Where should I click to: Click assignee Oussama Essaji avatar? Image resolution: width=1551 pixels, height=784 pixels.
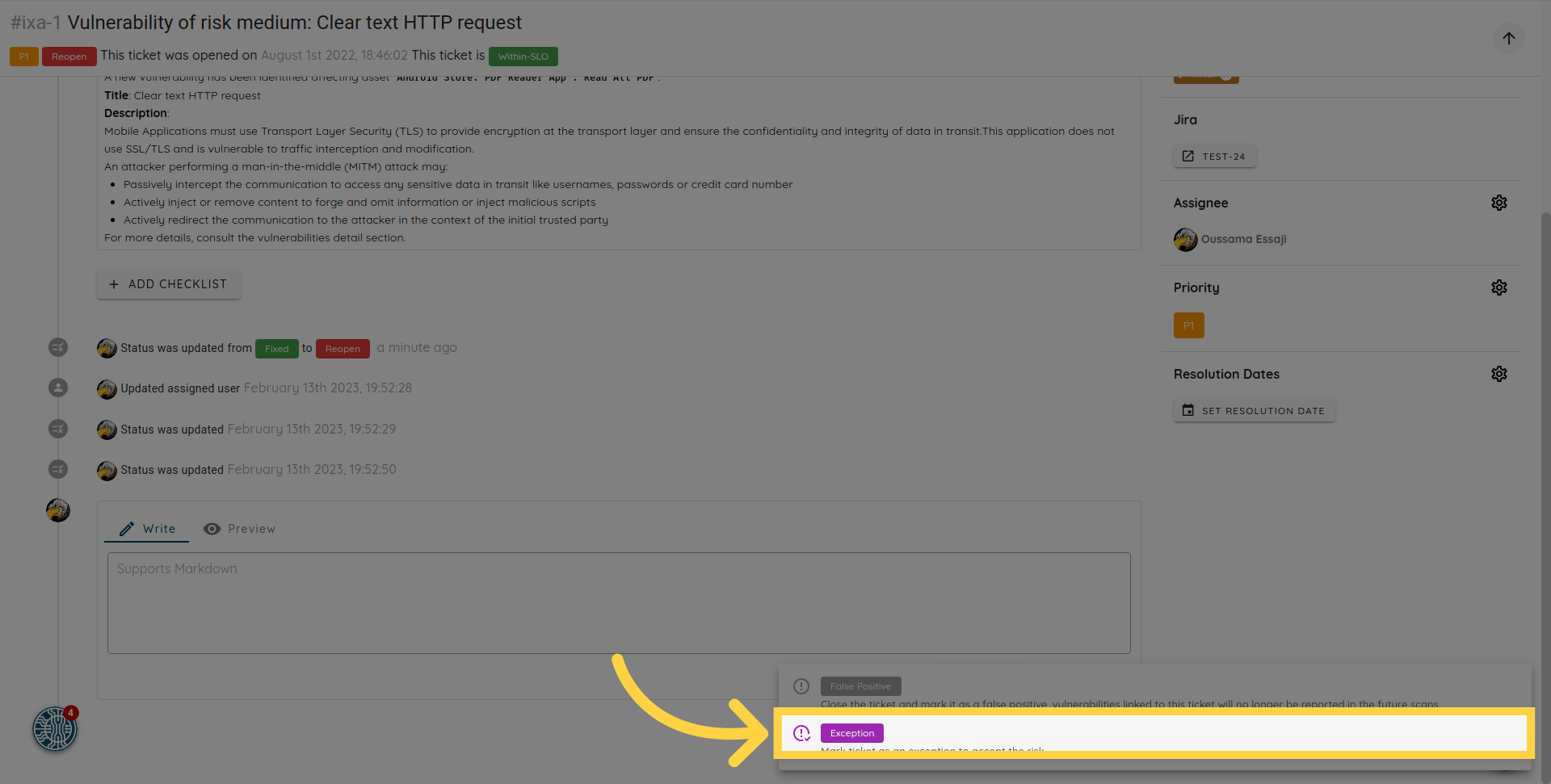[1185, 240]
